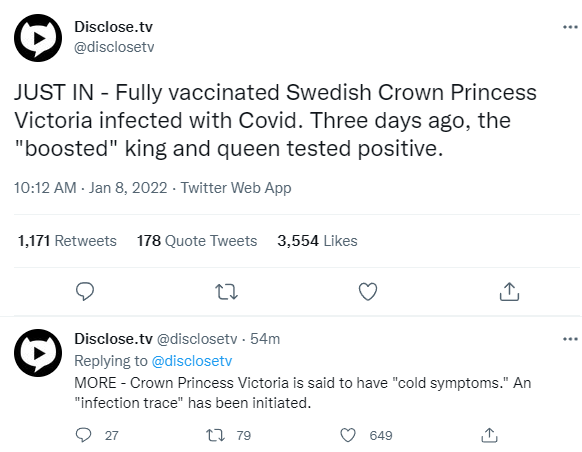Screen dimensions: 582x452
Task: Like the follow-up tweet with 649 likes
Action: (348, 435)
